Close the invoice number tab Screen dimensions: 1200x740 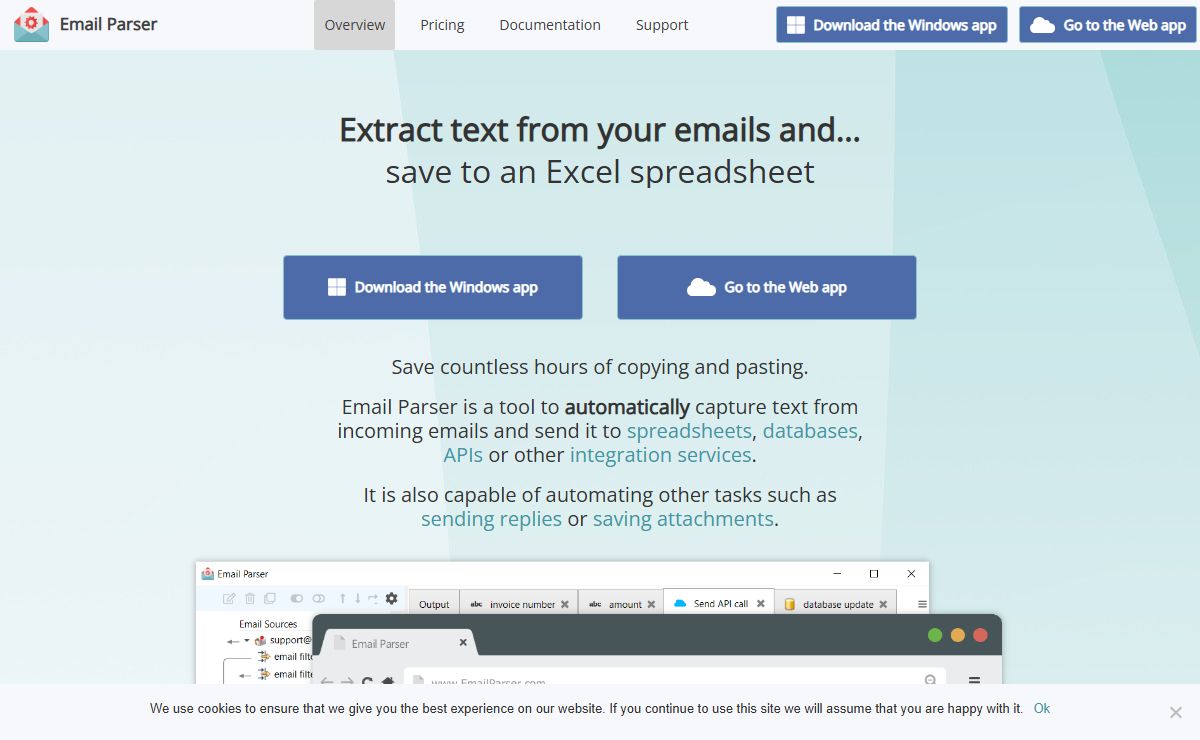(565, 604)
